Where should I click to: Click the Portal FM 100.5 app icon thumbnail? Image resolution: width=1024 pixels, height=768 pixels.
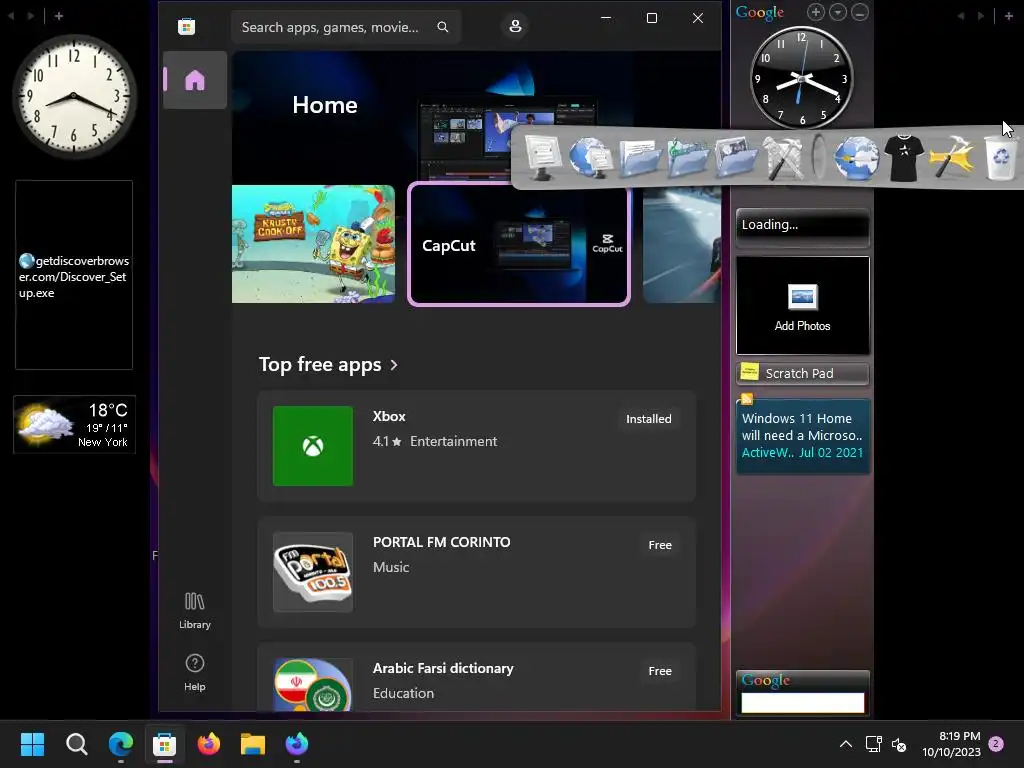click(x=313, y=572)
